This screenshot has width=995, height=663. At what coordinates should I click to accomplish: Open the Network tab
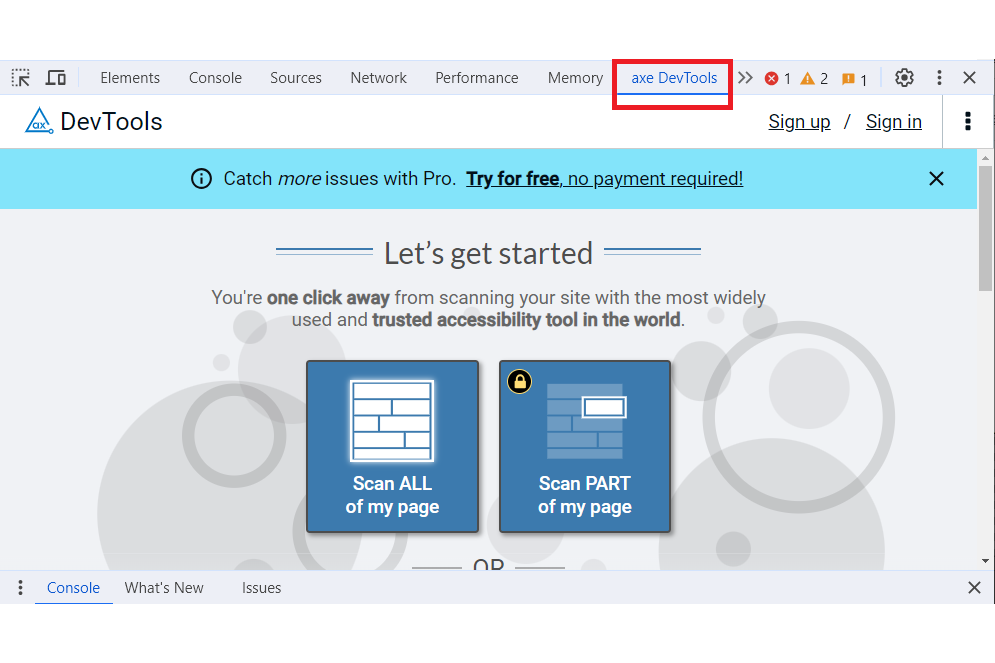378,78
